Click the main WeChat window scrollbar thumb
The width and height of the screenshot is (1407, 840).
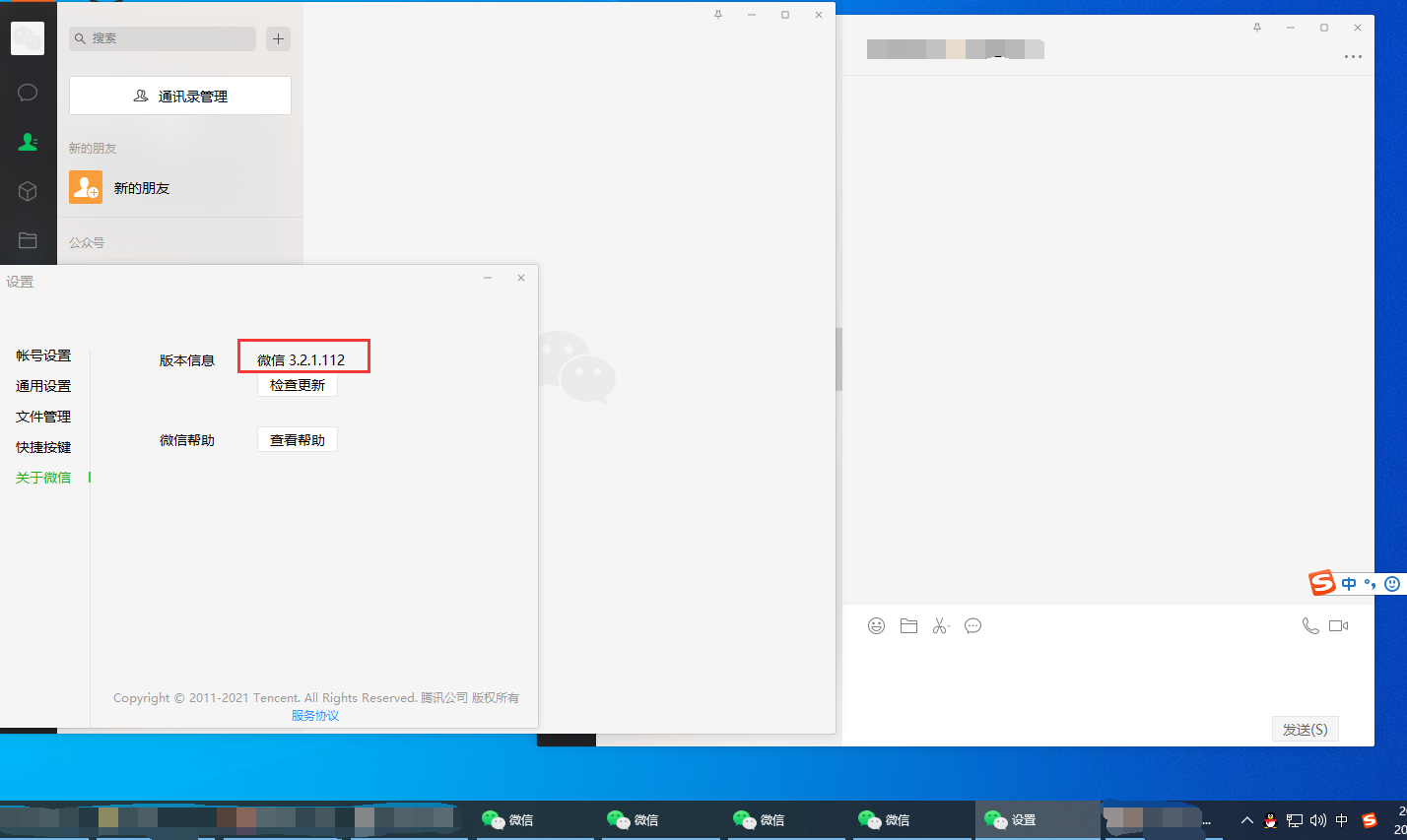click(839, 359)
